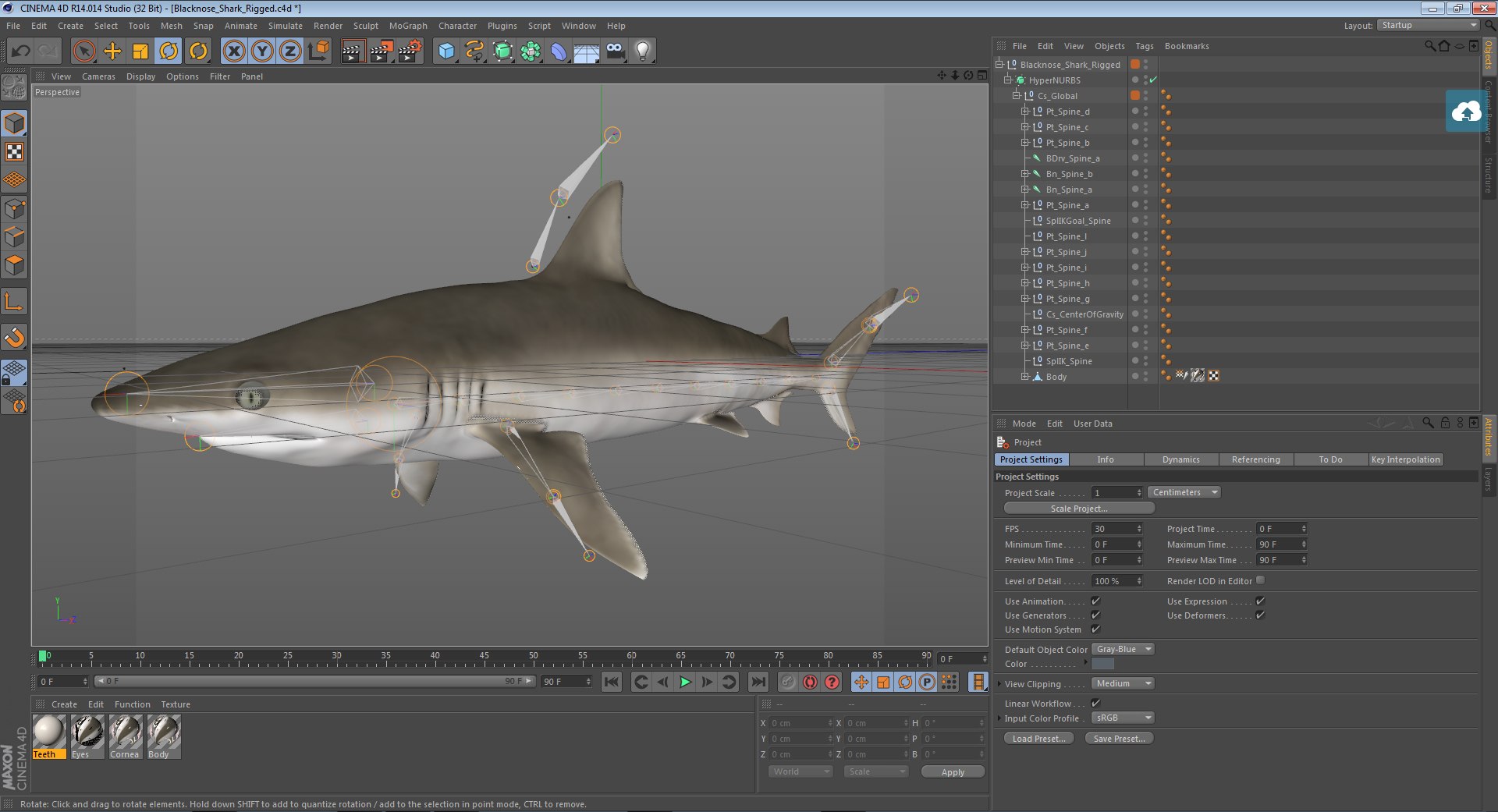Open the MoGraph menu
The width and height of the screenshot is (1498, 812).
408,26
